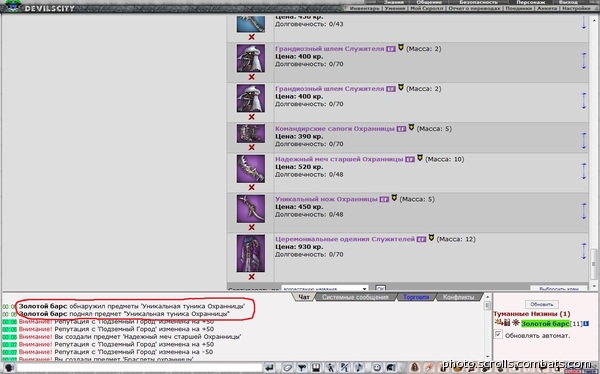Switch to the Торговля tab

pos(416,297)
